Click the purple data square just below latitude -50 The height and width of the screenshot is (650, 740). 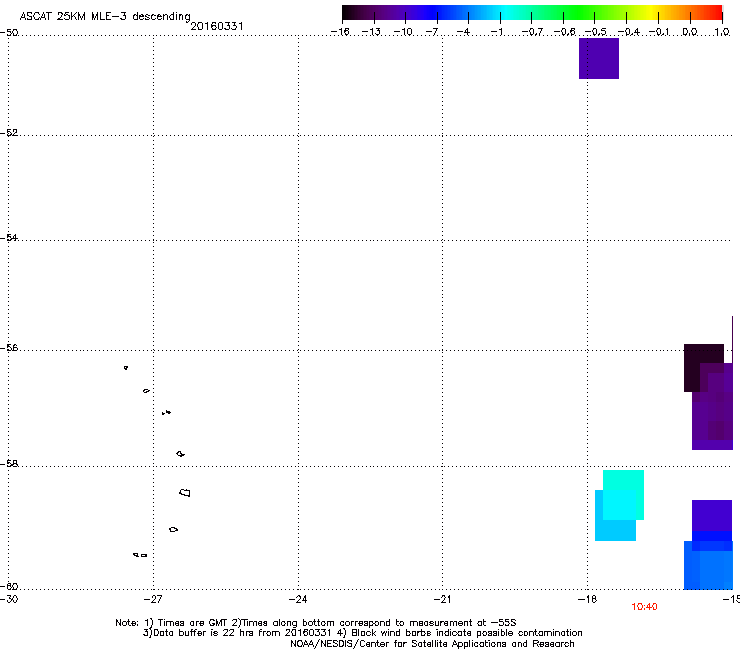[599, 59]
